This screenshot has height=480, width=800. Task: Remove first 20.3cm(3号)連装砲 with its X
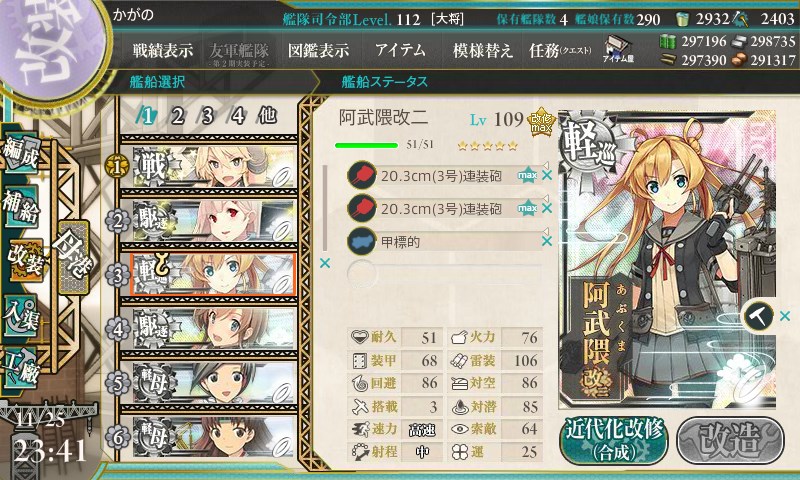(547, 175)
